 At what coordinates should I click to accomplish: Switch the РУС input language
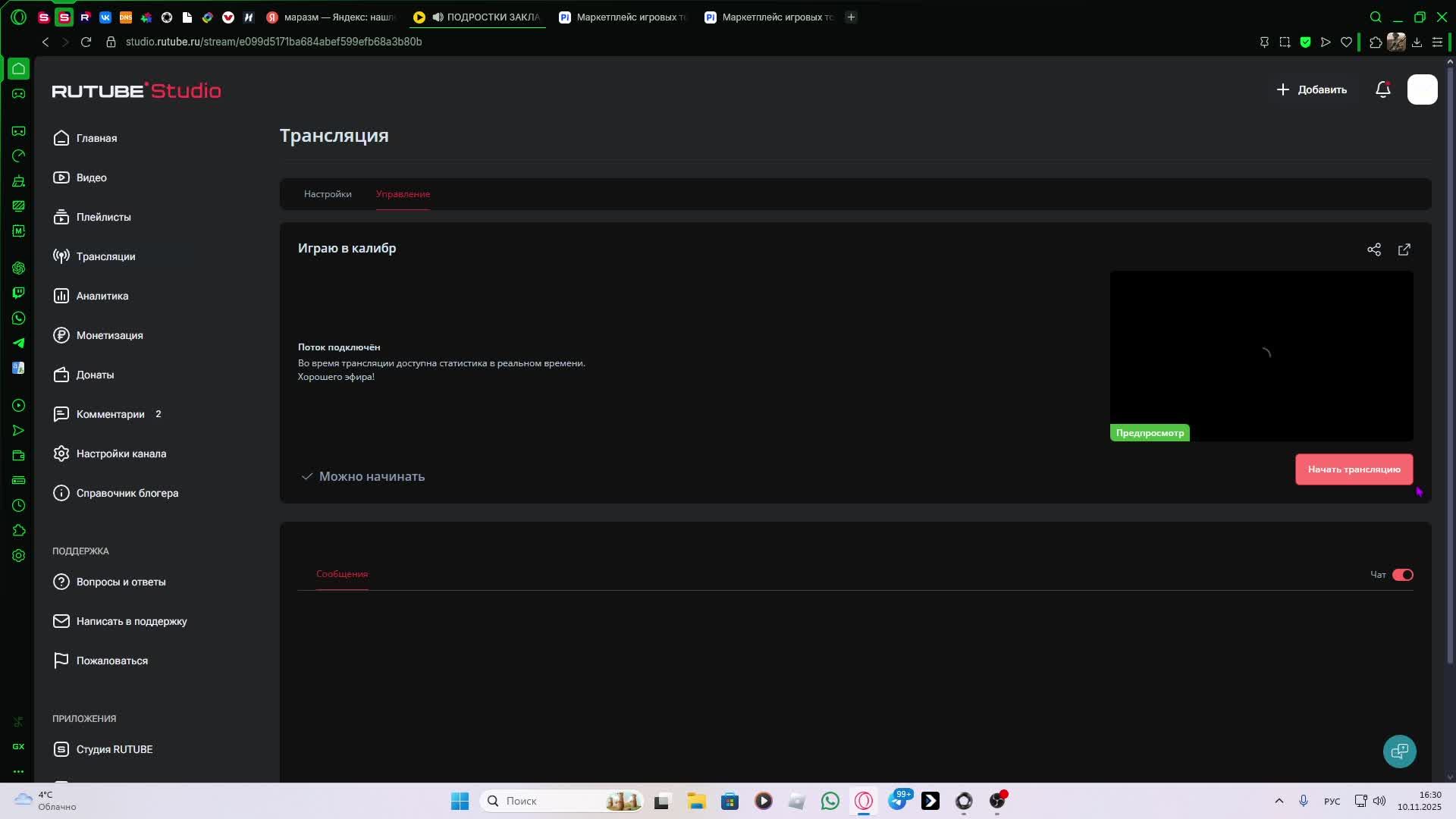coord(1332,801)
